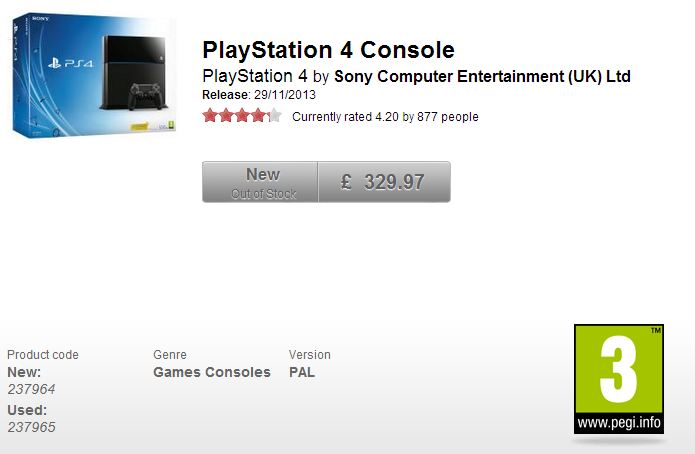Click the rated 4.20 by 877 people text
This screenshot has height=454, width=695.
385,117
